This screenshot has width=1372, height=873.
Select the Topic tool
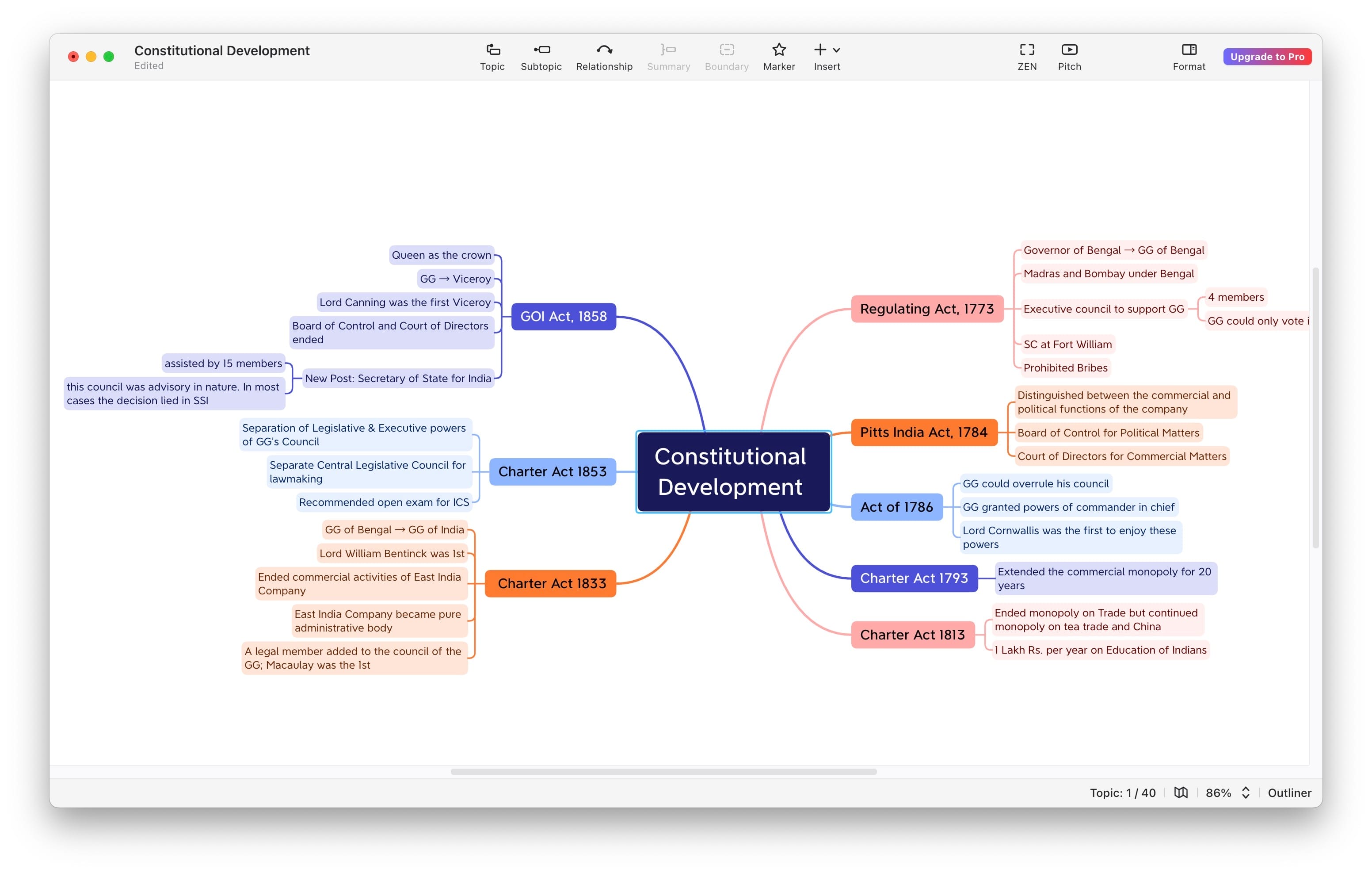click(492, 55)
